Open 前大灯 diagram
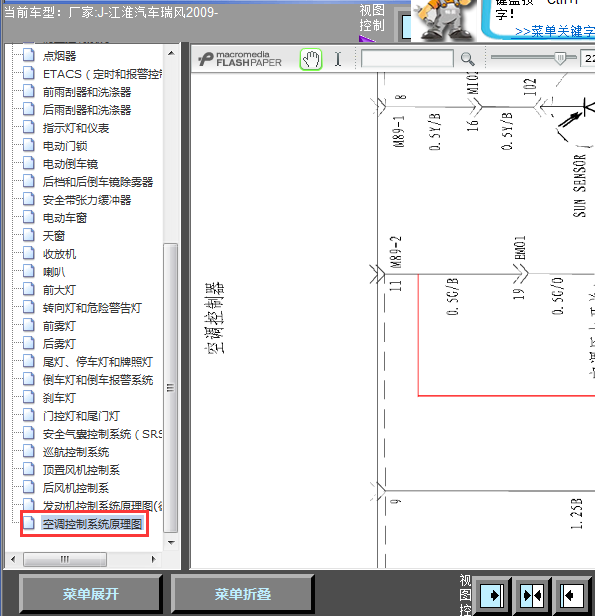Image resolution: width=595 pixels, height=616 pixels. (x=59, y=290)
